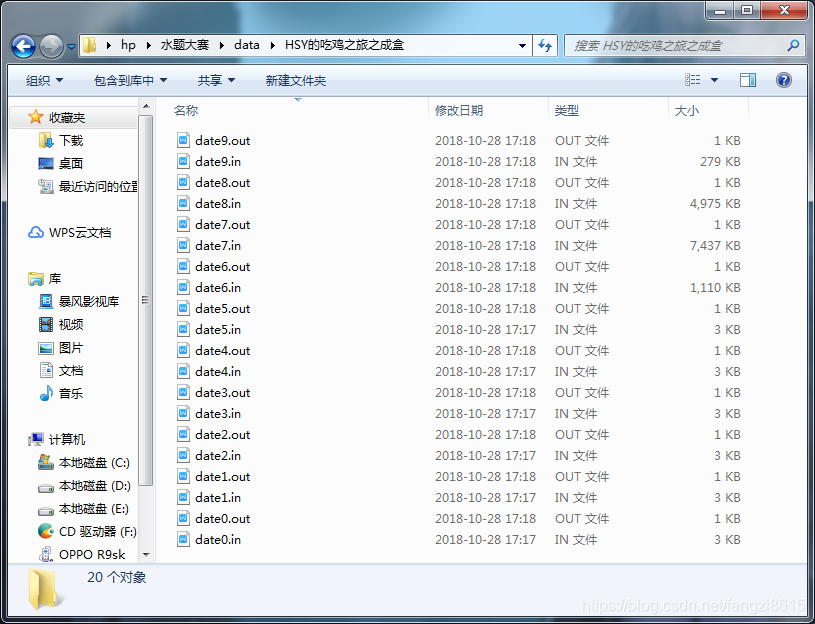Expand the 组织 organize menu
The width and height of the screenshot is (815, 624).
pyautogui.click(x=44, y=80)
